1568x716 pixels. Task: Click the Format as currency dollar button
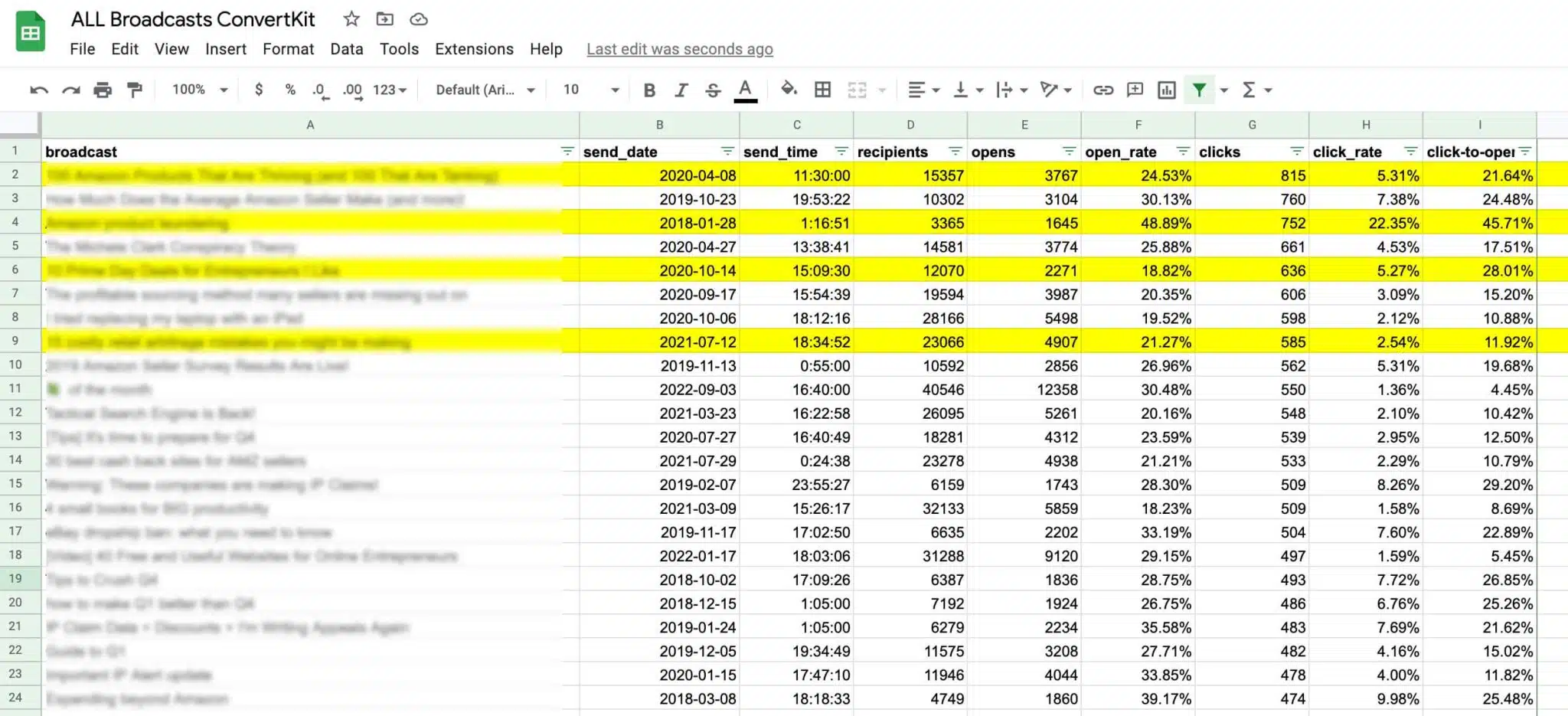pyautogui.click(x=259, y=90)
